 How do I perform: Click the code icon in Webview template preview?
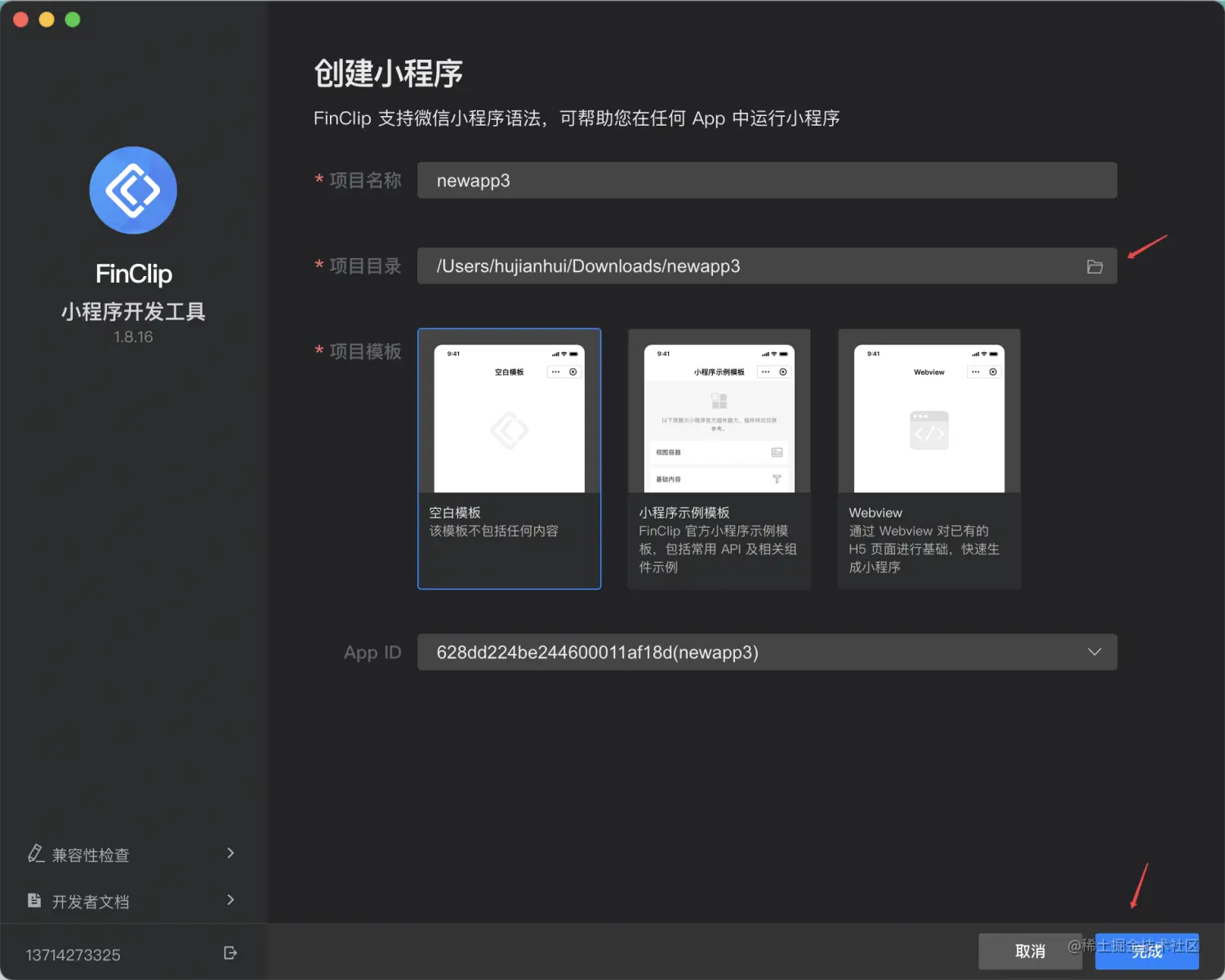coord(929,430)
